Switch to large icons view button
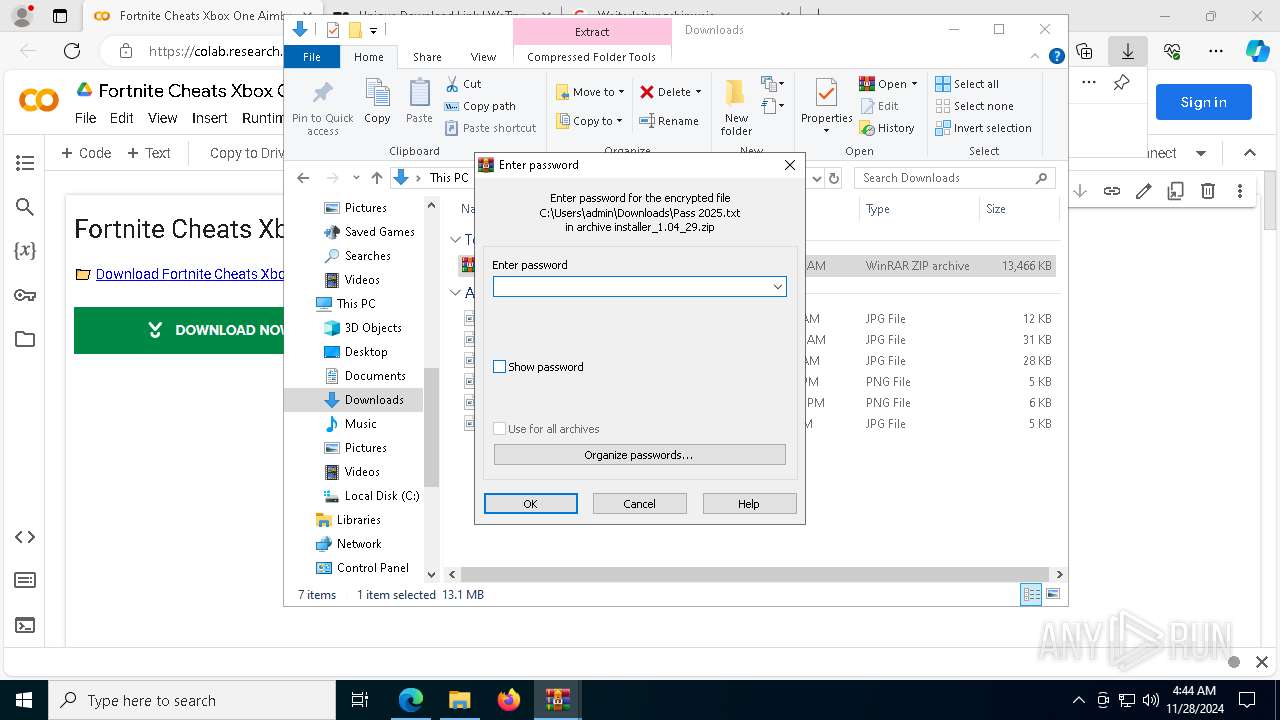This screenshot has height=720, width=1280. 1052,595
